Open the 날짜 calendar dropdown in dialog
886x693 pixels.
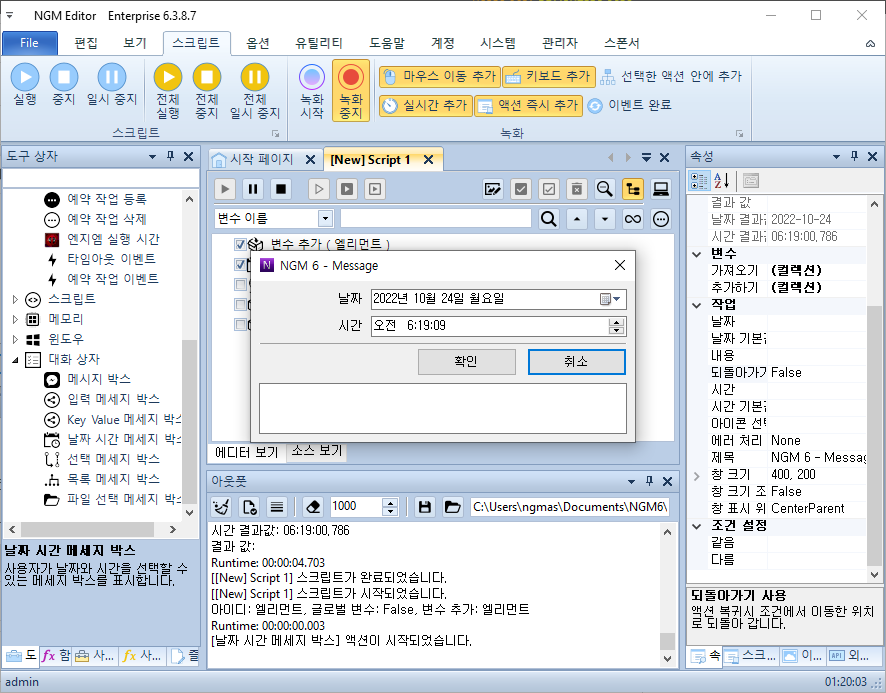610,299
